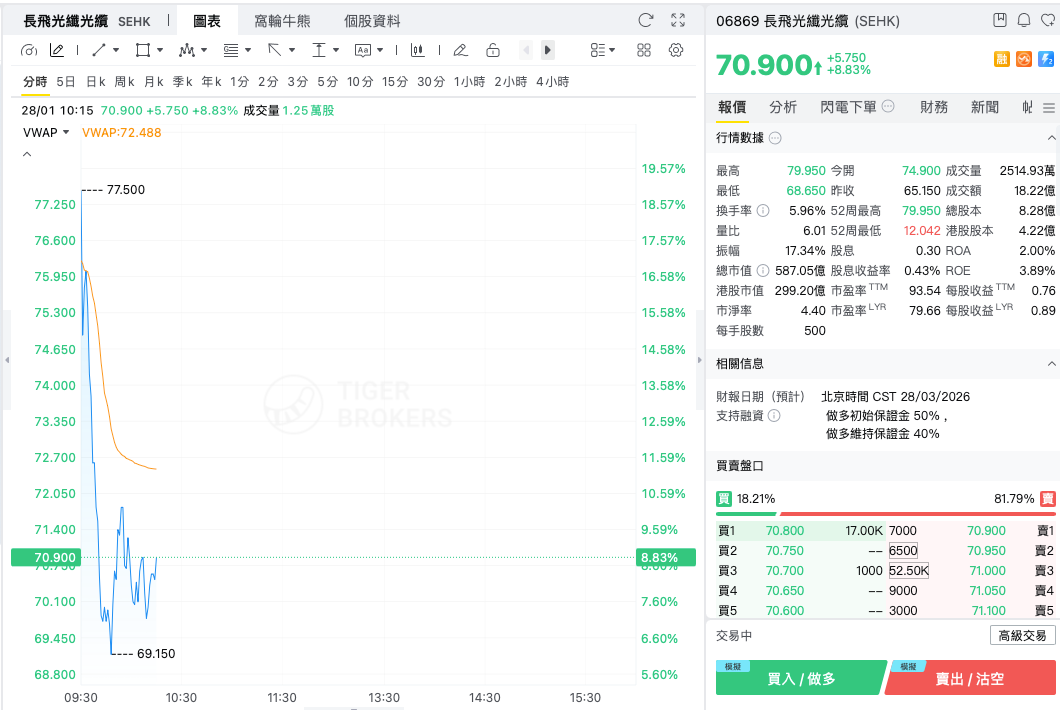
Task: Select the eraser drawing tool
Action: coord(460,50)
